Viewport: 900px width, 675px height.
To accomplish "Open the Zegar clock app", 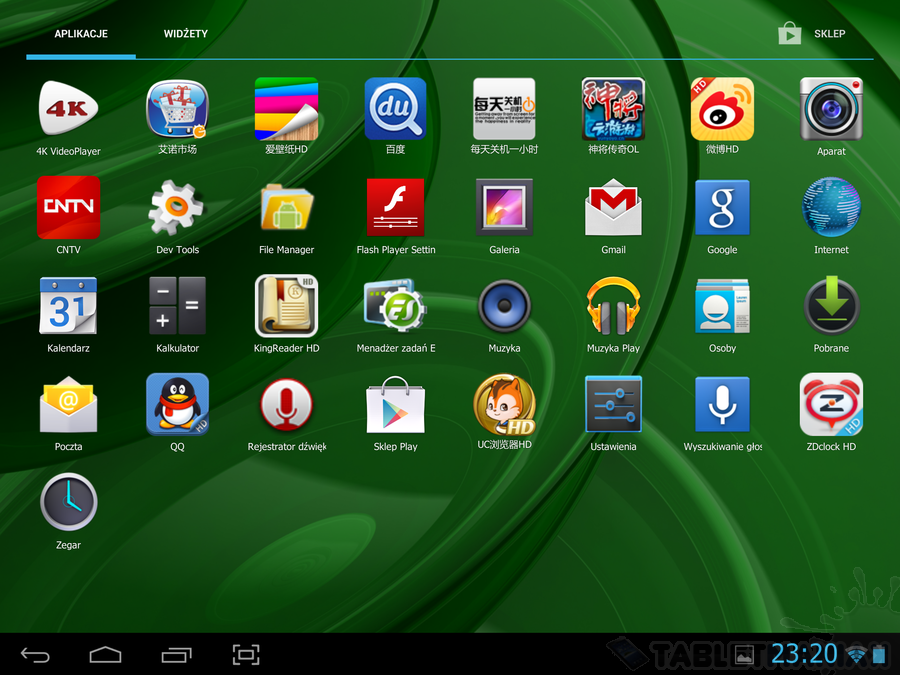I will click(x=68, y=502).
